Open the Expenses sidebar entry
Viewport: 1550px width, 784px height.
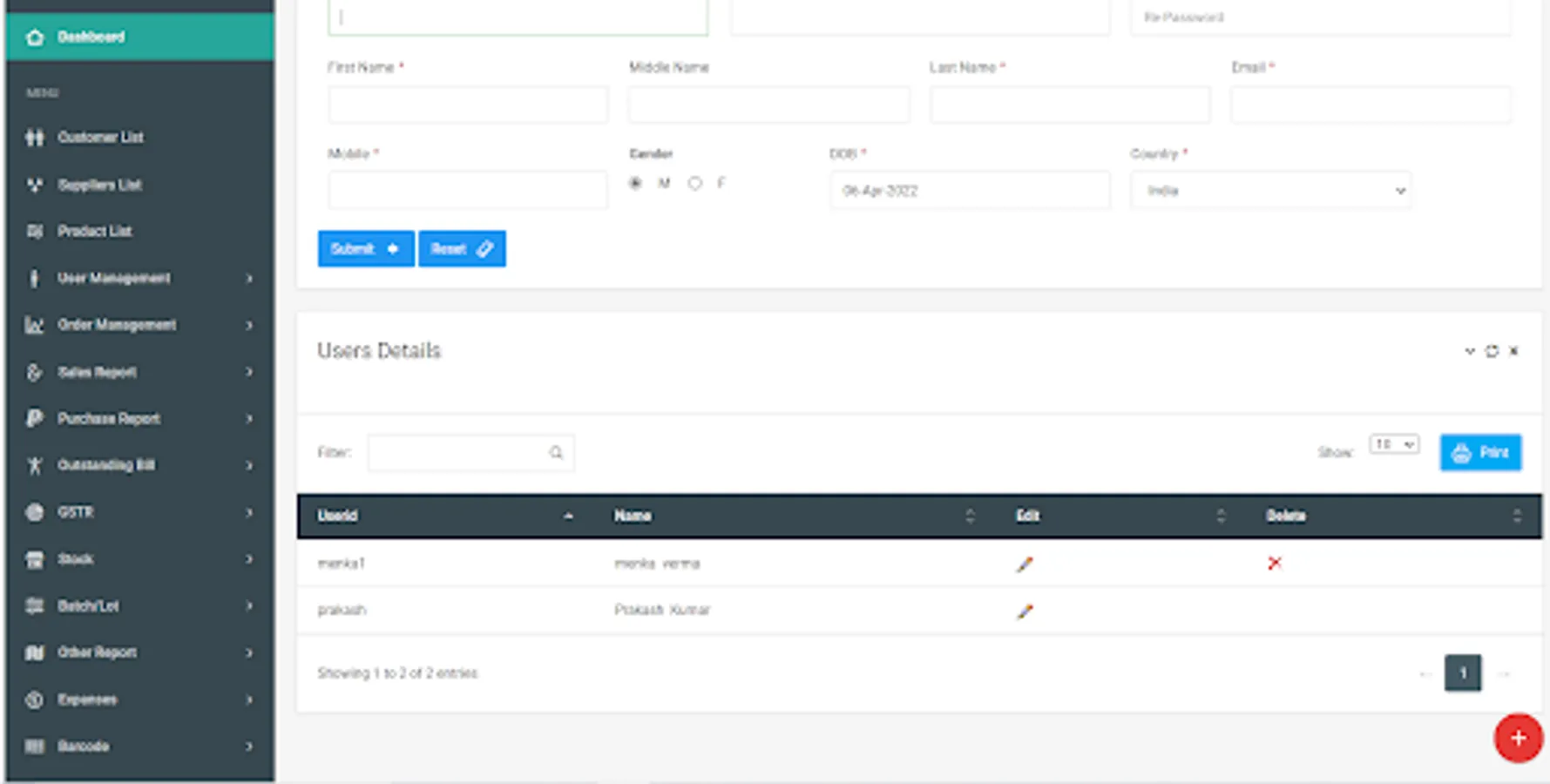(87, 700)
